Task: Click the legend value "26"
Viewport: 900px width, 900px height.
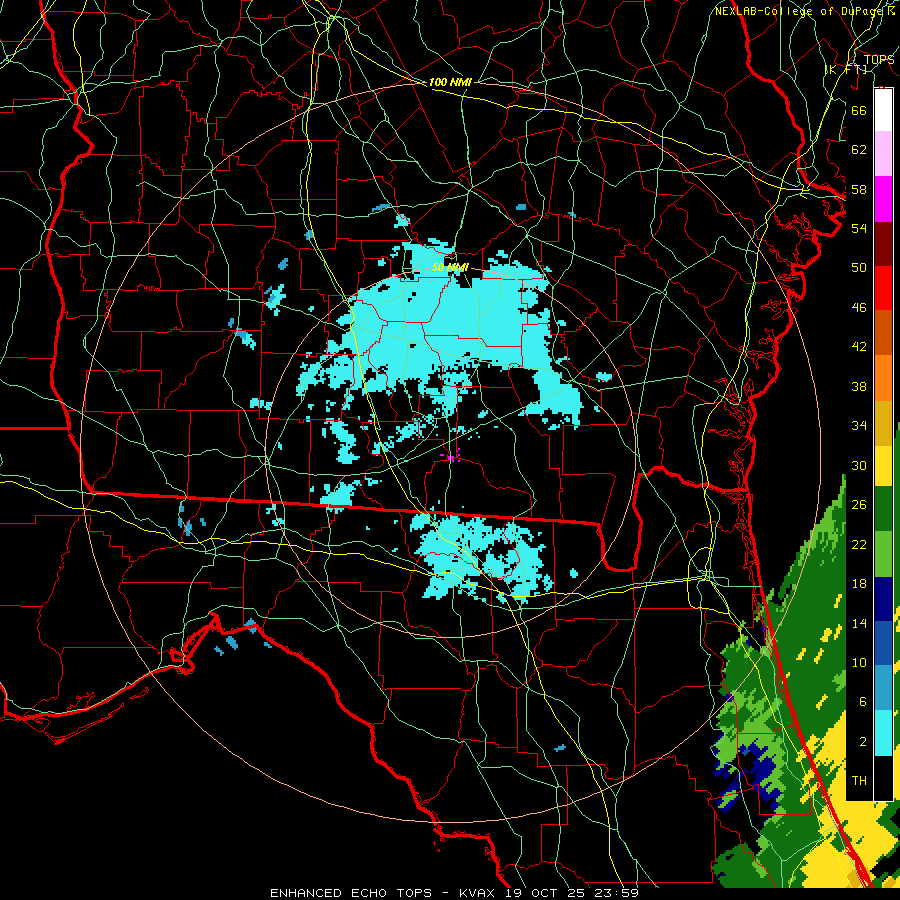Action: coord(859,505)
